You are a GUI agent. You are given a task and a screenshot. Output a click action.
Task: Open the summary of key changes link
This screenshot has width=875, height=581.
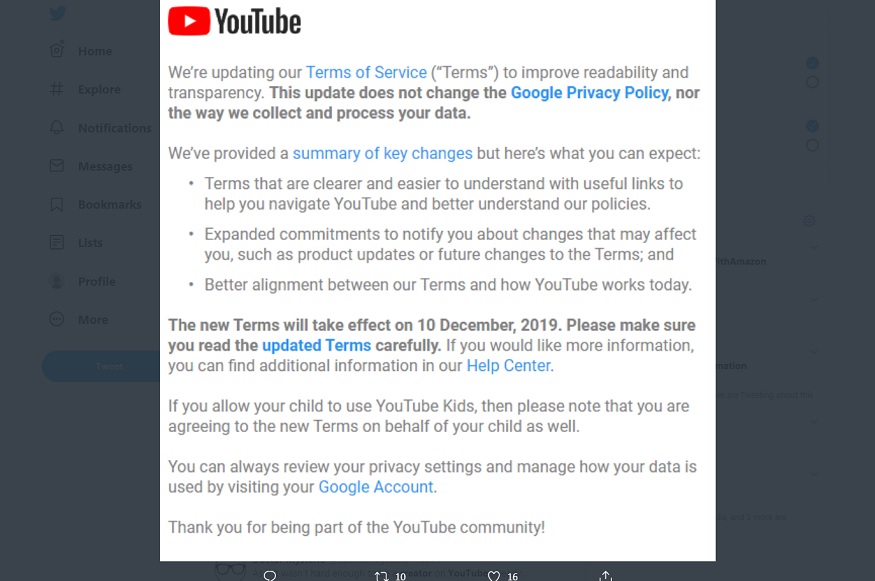(382, 153)
